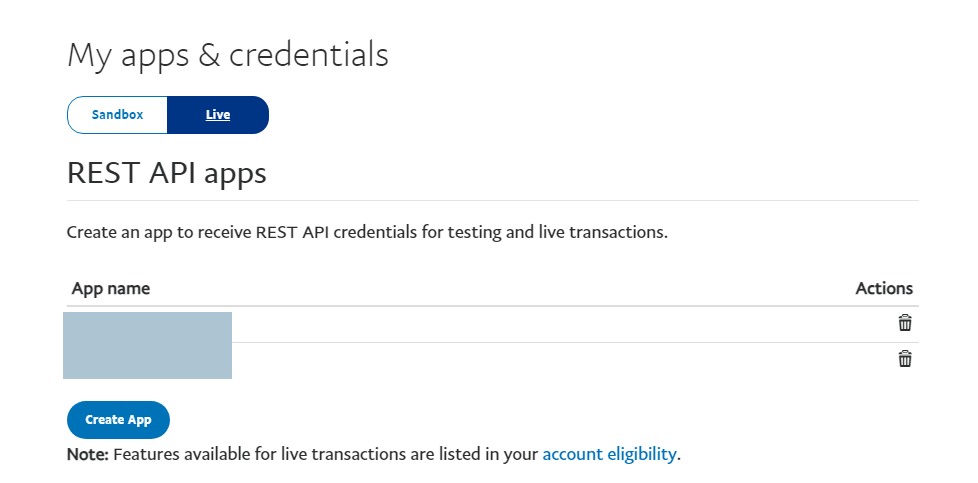Click the word 'credentials' in page title
Viewport: 978px width, 483px height.
[x=309, y=55]
